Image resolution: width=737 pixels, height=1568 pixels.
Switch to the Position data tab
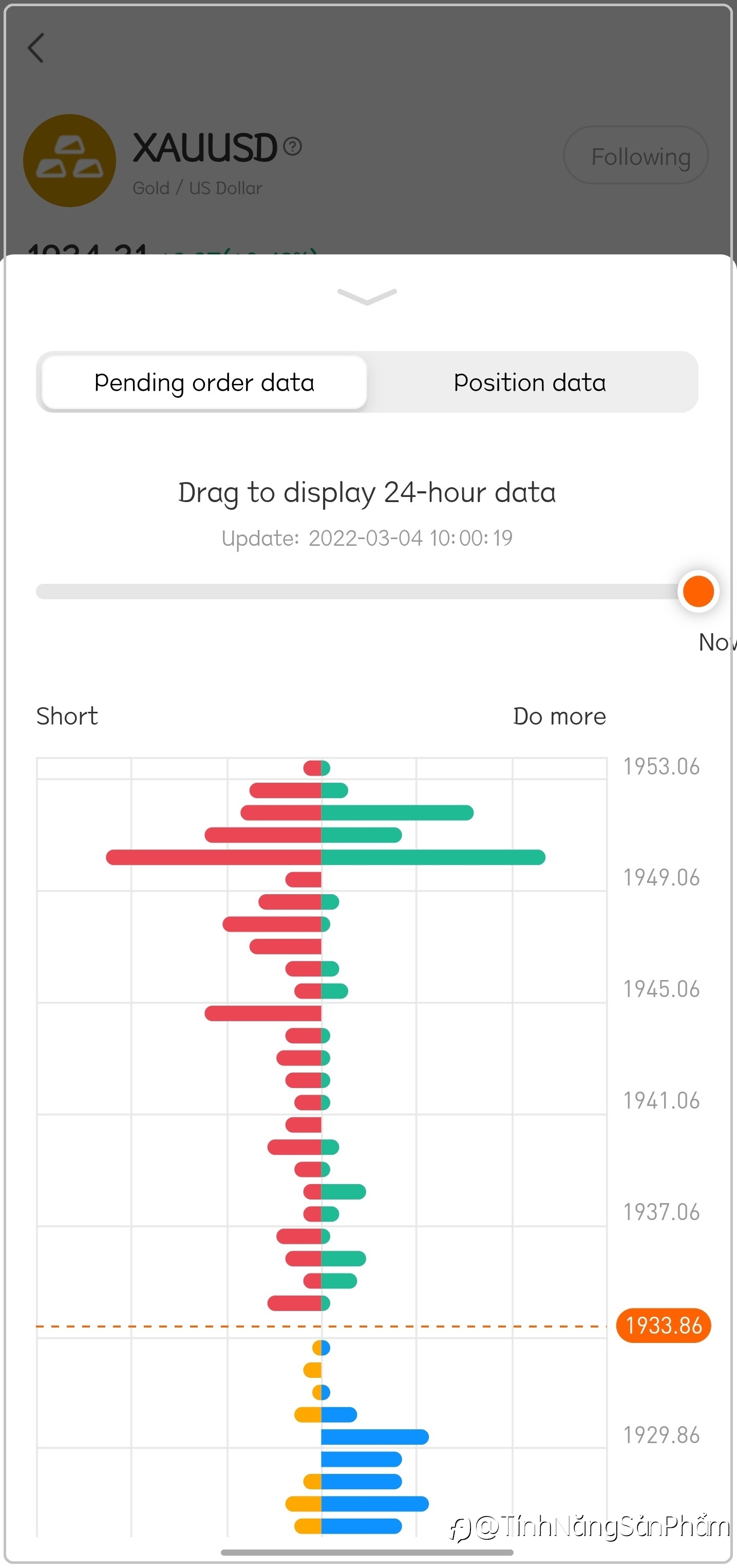click(x=530, y=382)
